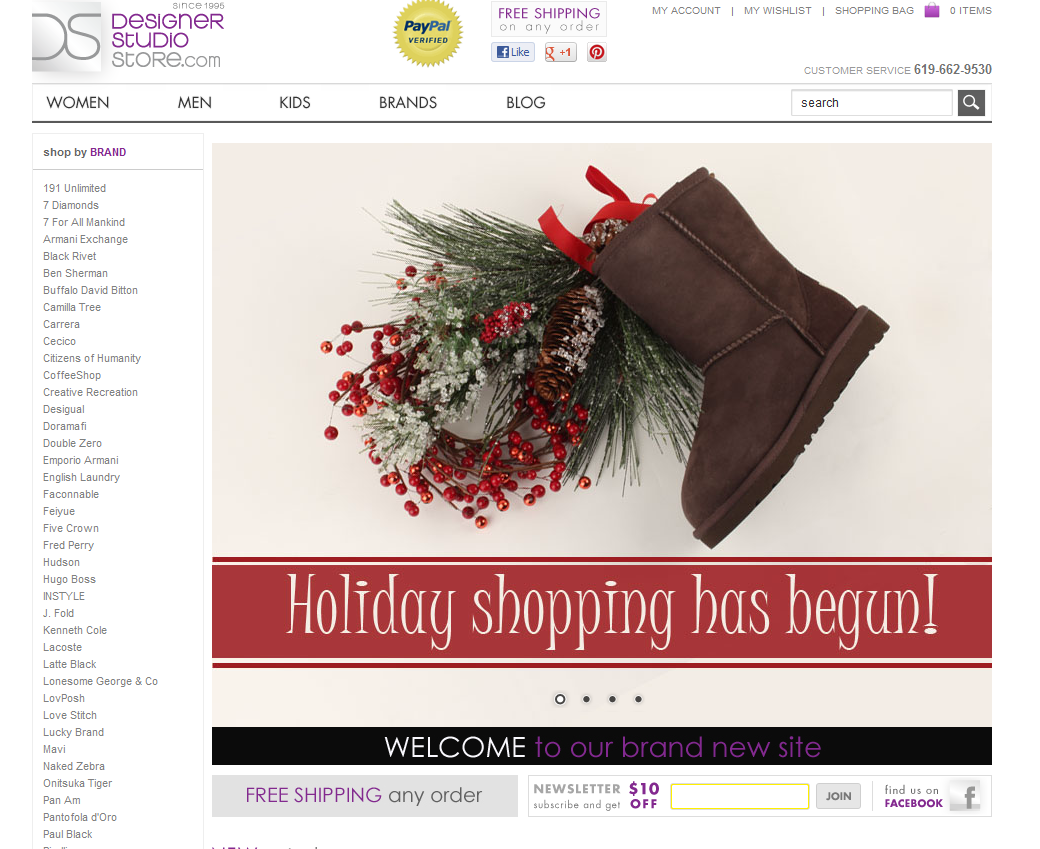Click the Armani Exchange brand link
This screenshot has width=1040, height=849.
[x=86, y=239]
